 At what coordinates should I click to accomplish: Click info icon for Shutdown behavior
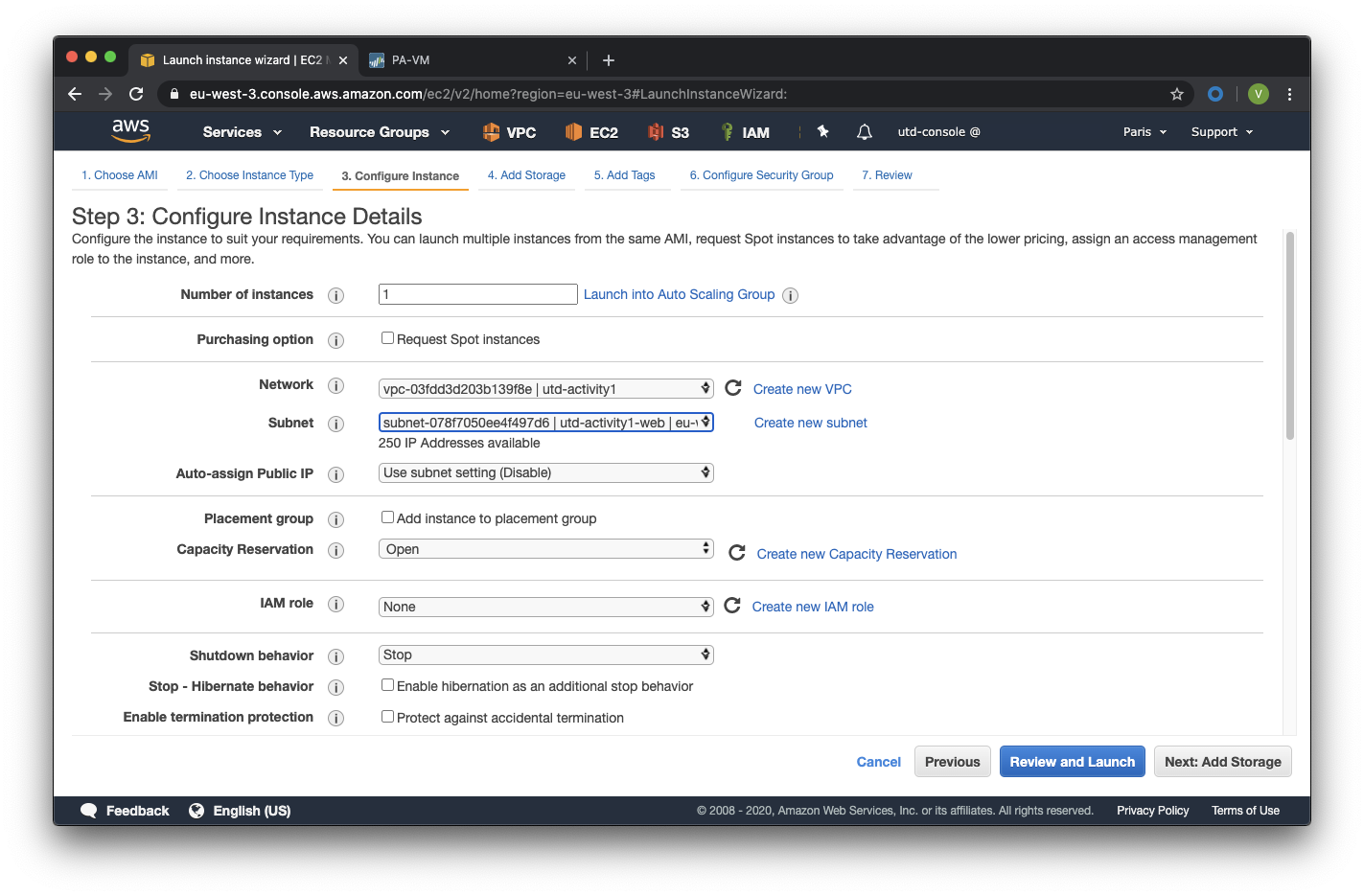coord(335,656)
